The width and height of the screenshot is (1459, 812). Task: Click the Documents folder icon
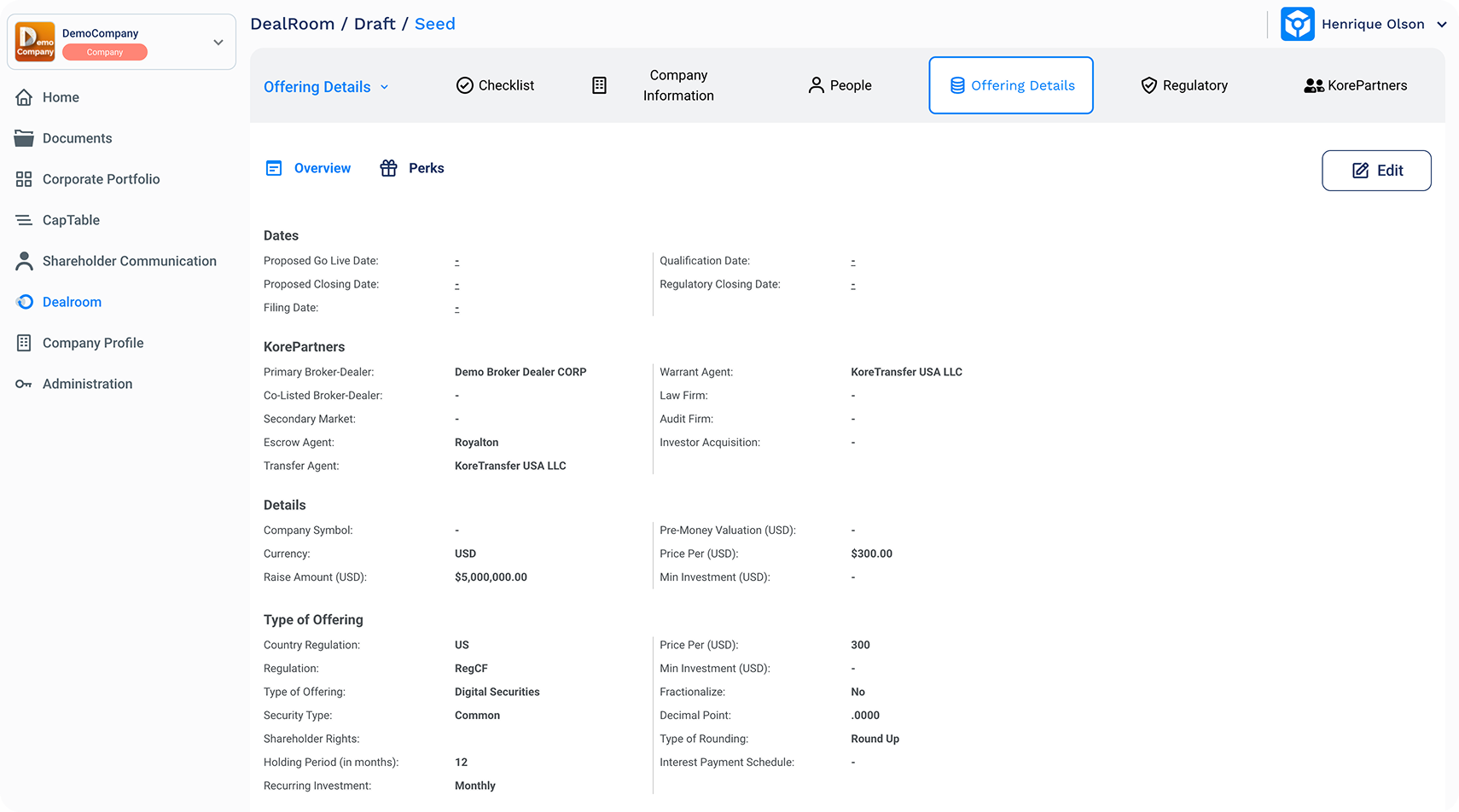point(24,138)
